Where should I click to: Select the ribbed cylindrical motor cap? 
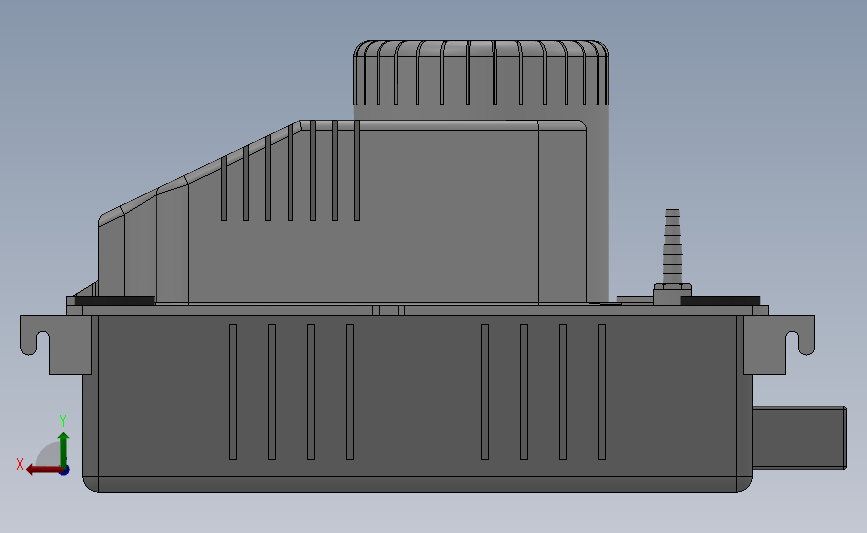click(480, 72)
